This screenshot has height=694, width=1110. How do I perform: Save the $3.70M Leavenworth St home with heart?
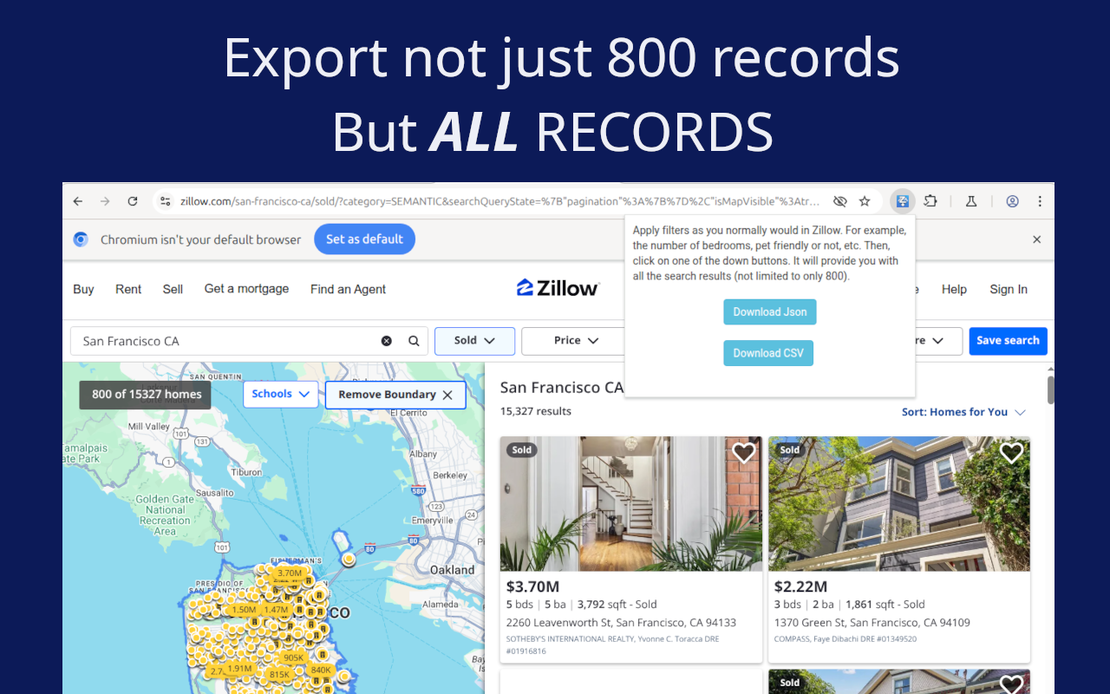[x=743, y=453]
